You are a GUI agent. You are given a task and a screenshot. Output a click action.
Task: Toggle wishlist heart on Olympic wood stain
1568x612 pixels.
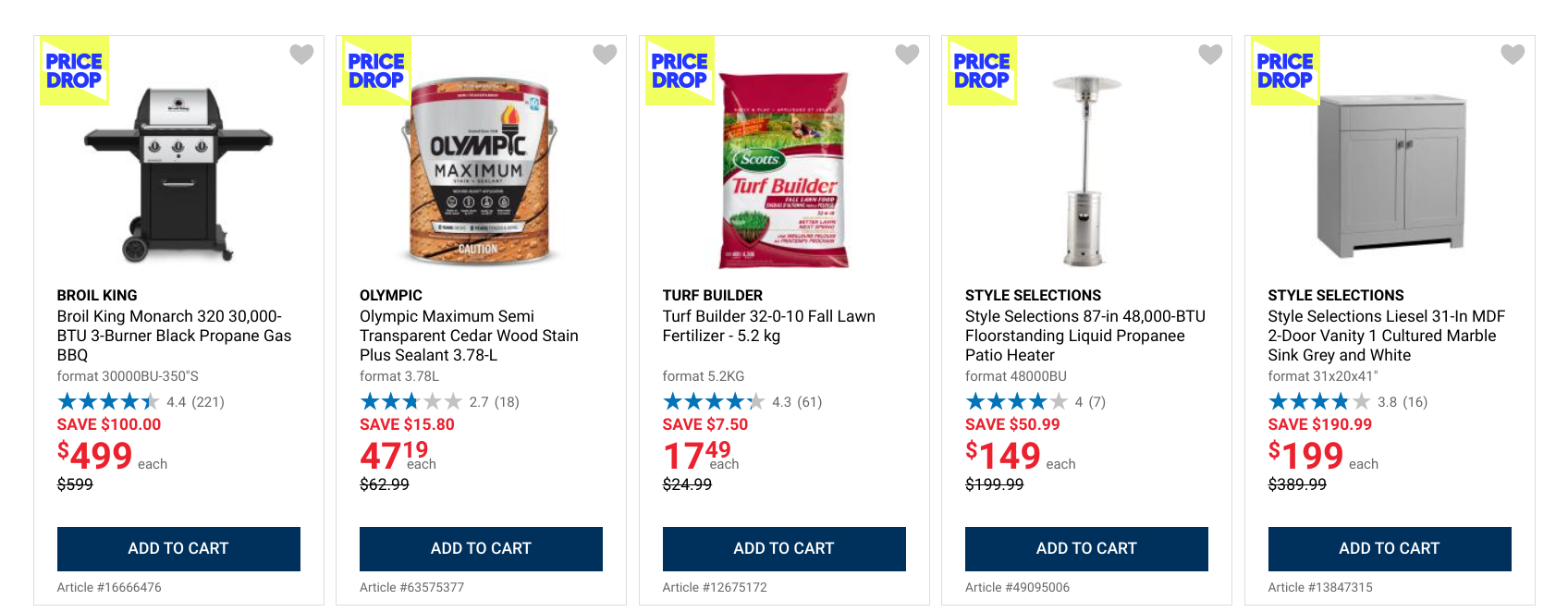[605, 55]
